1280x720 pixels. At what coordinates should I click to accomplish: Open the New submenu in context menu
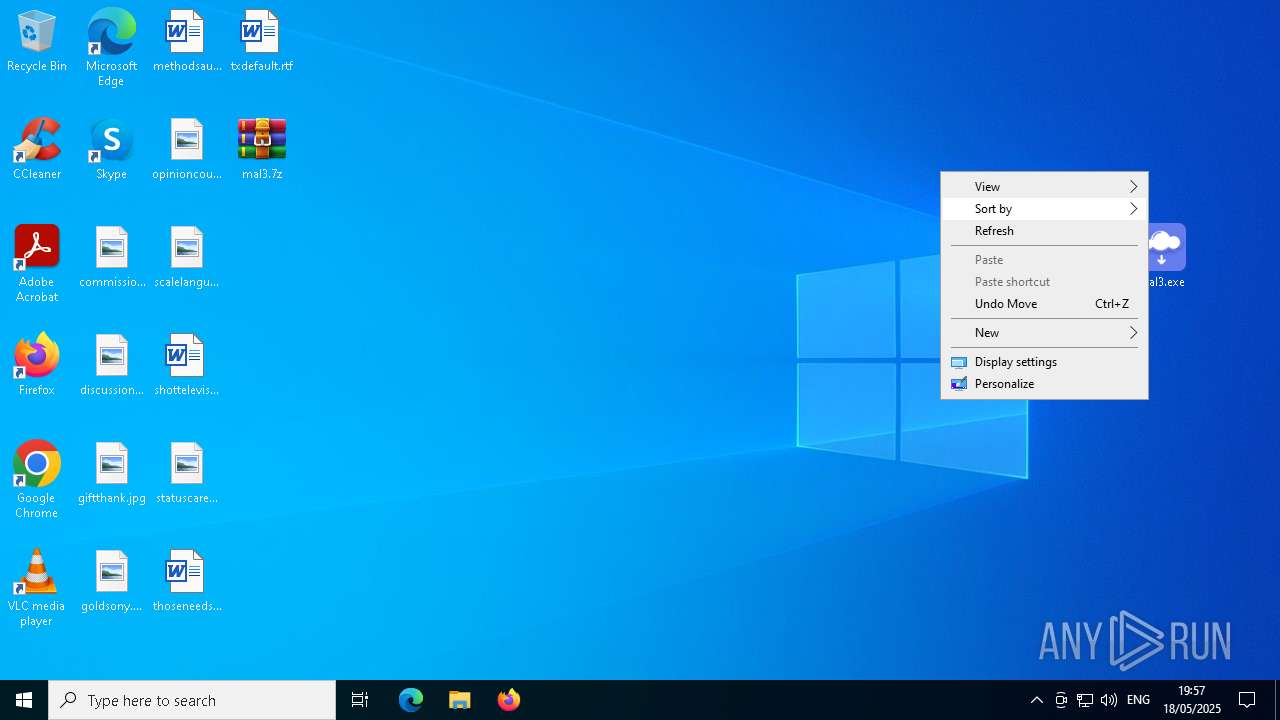click(1044, 333)
